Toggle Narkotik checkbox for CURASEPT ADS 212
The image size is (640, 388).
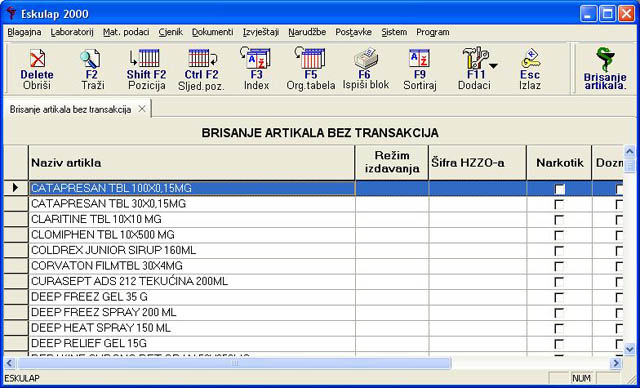(559, 282)
